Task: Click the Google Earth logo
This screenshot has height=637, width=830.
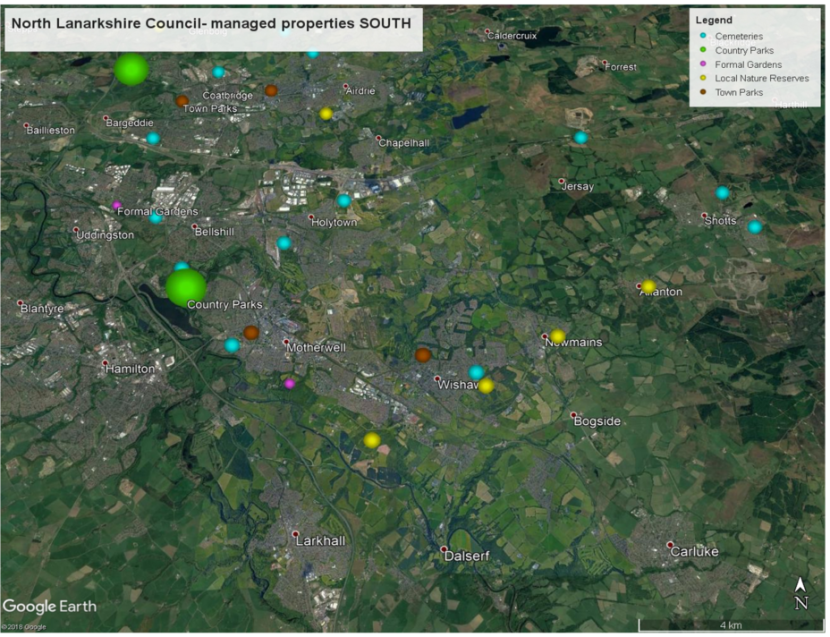Action: pyautogui.click(x=50, y=606)
